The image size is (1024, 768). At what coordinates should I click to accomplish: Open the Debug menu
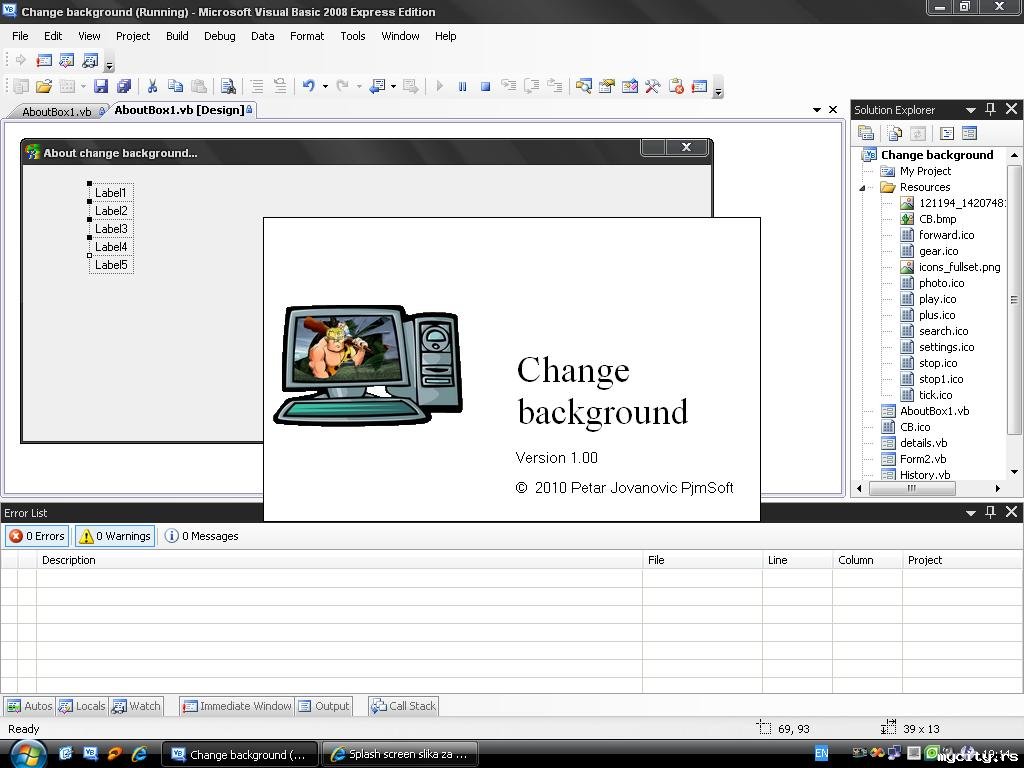pos(219,36)
